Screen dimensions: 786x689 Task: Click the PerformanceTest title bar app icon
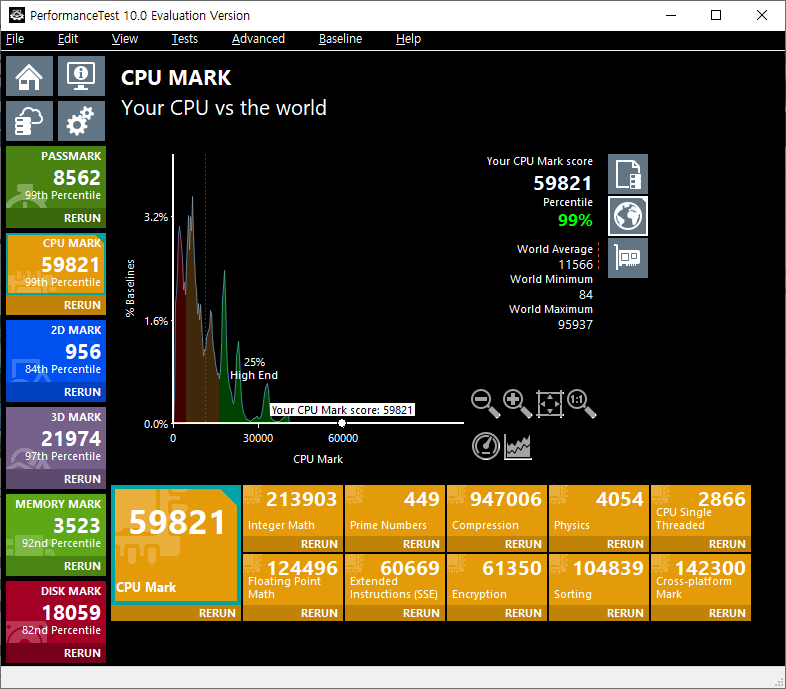tap(17, 15)
